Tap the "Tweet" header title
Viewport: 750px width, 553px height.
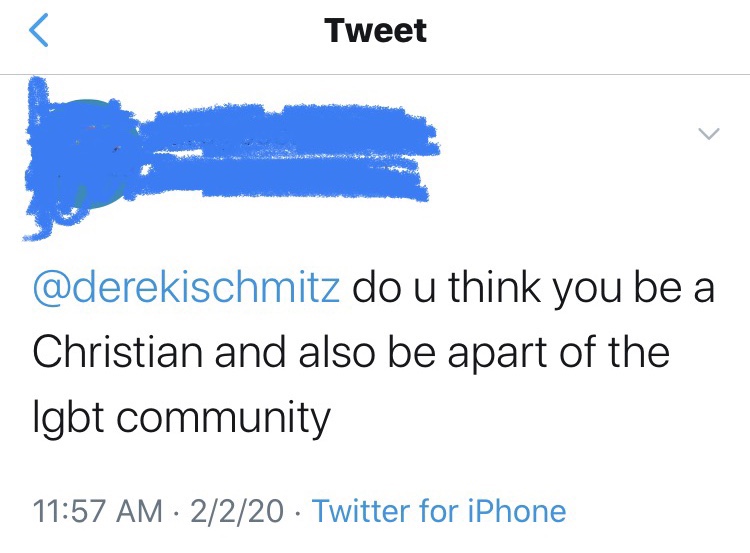pyautogui.click(x=375, y=31)
